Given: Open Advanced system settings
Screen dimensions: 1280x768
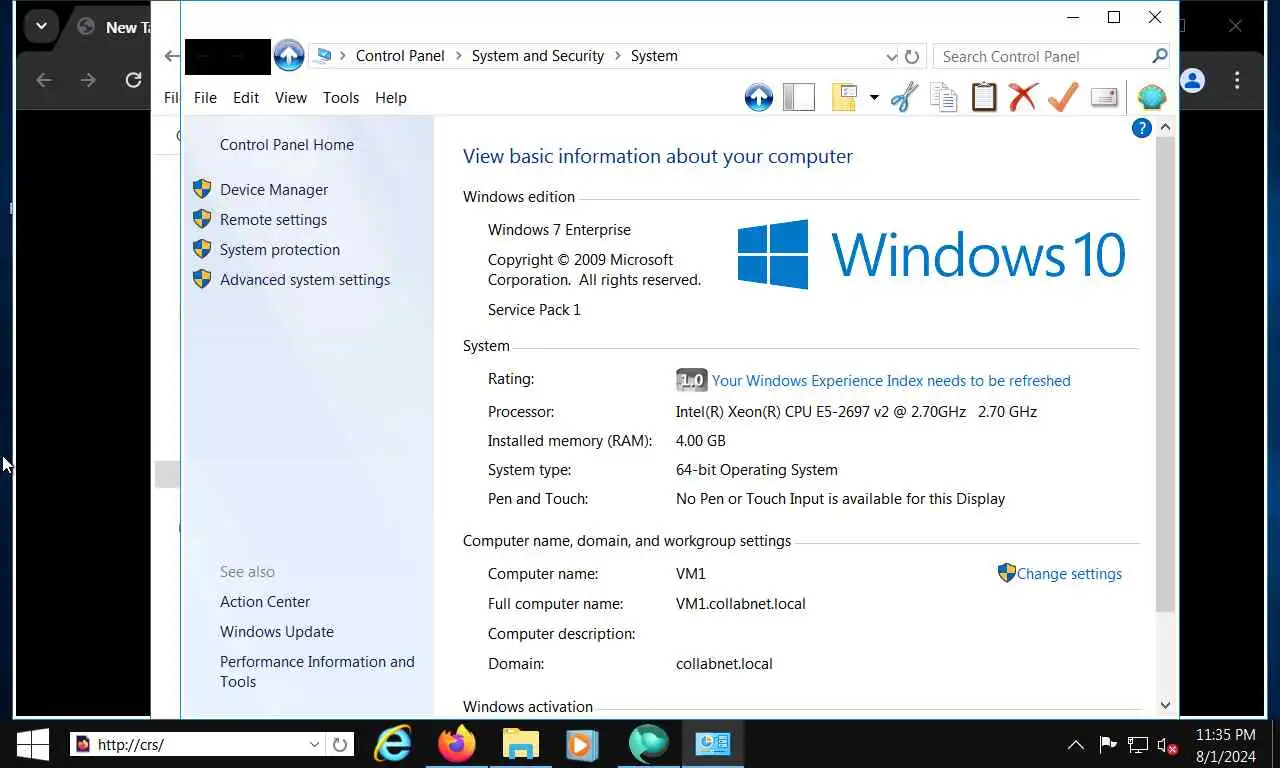Looking at the screenshot, I should [x=305, y=279].
